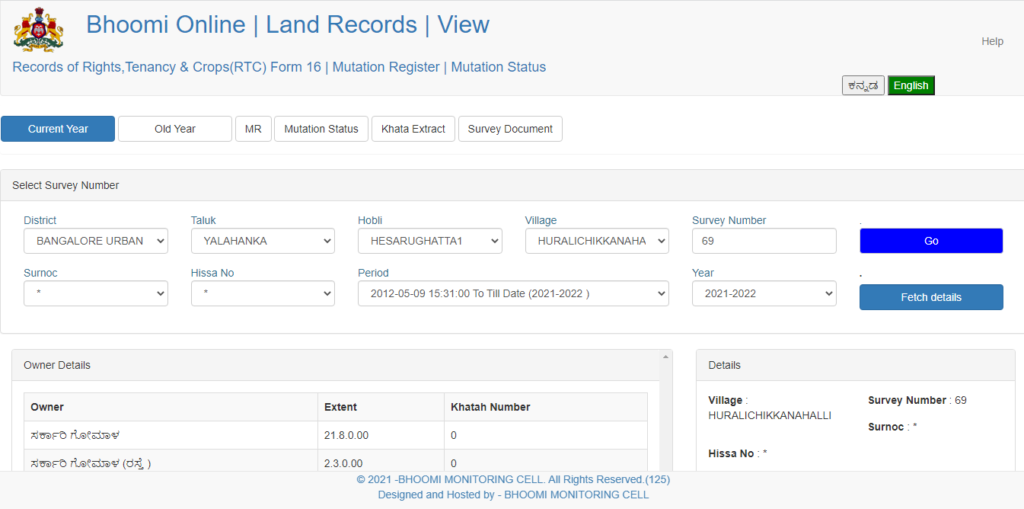
Task: Switch language to Kannada
Action: pyautogui.click(x=863, y=86)
